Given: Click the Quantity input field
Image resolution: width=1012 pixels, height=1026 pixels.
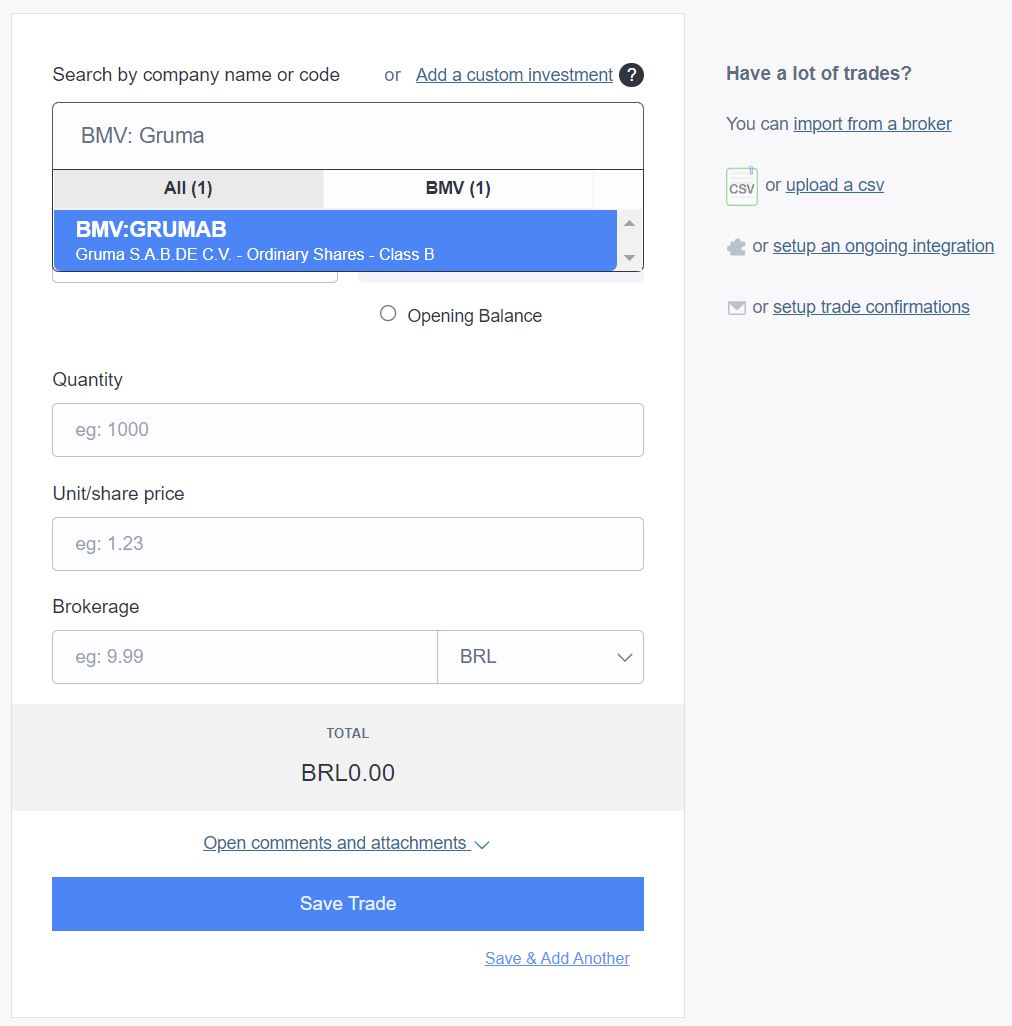Looking at the screenshot, I should click(347, 430).
